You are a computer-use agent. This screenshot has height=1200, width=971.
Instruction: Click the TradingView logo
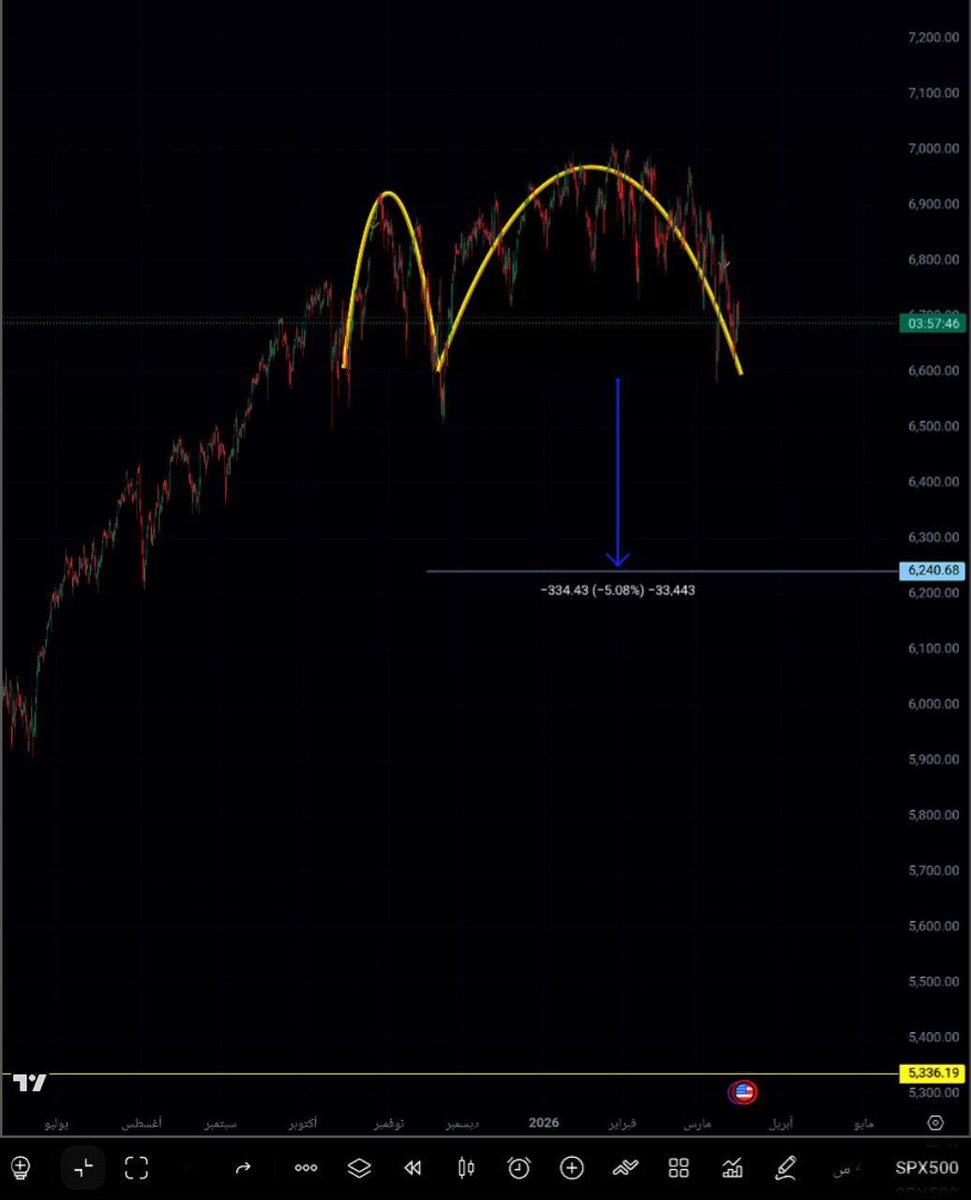pos(30,1082)
